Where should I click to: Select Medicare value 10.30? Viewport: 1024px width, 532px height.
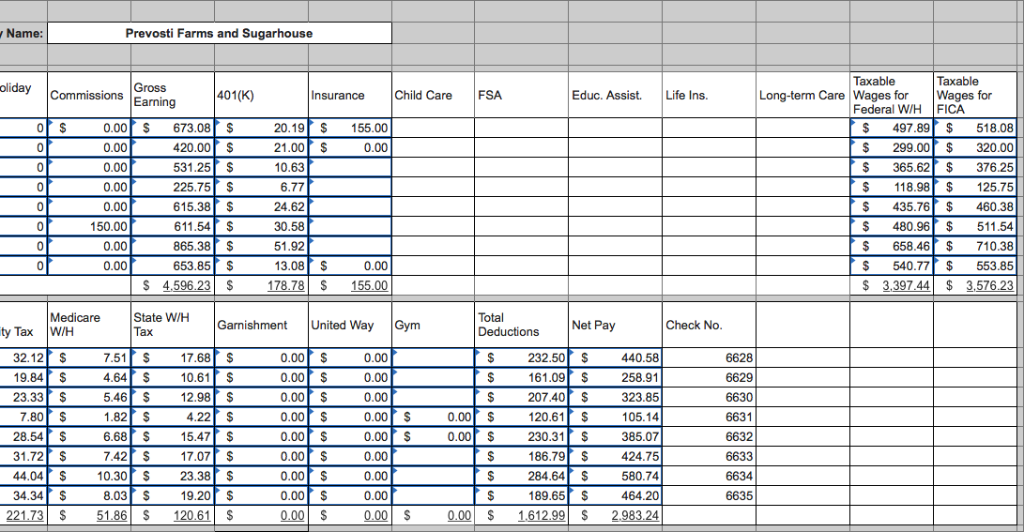pos(89,476)
